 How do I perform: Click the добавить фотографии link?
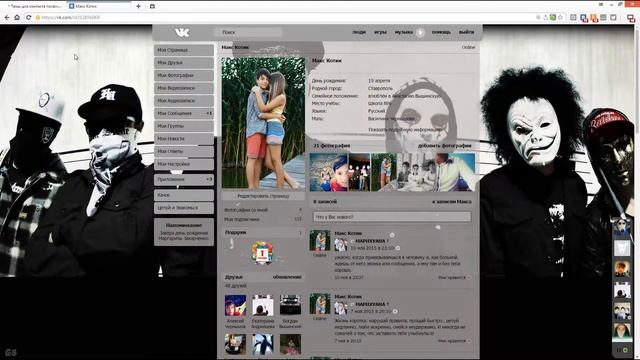pos(444,146)
